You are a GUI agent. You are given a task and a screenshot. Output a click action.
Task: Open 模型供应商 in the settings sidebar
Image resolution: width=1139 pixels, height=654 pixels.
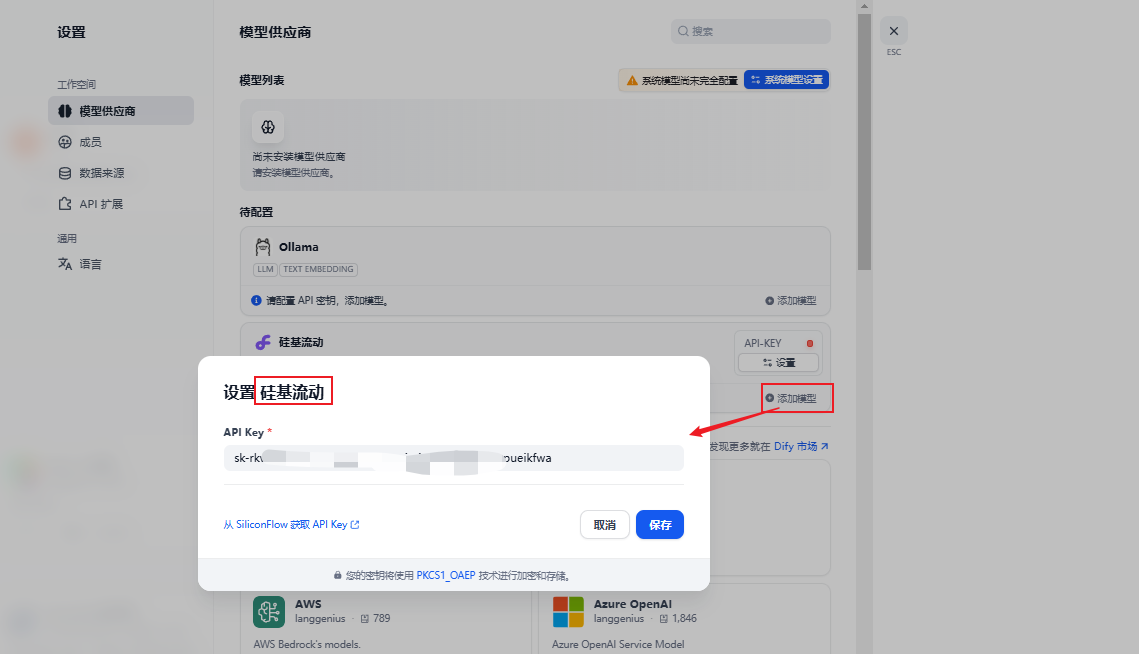click(x=121, y=110)
